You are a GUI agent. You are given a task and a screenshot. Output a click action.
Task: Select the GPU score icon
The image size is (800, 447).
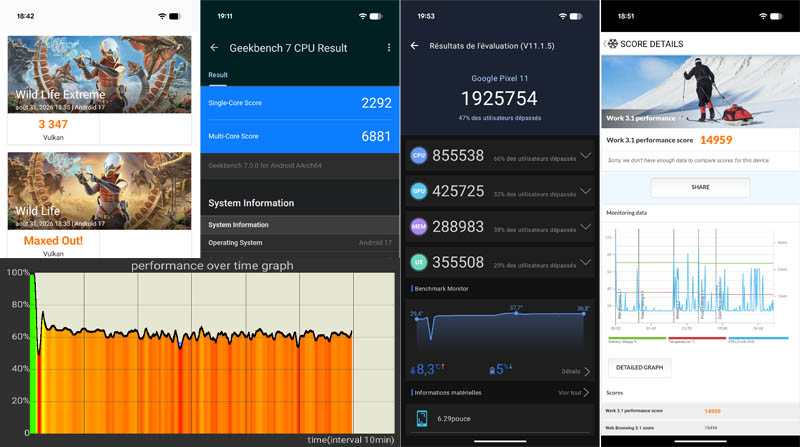(x=419, y=191)
